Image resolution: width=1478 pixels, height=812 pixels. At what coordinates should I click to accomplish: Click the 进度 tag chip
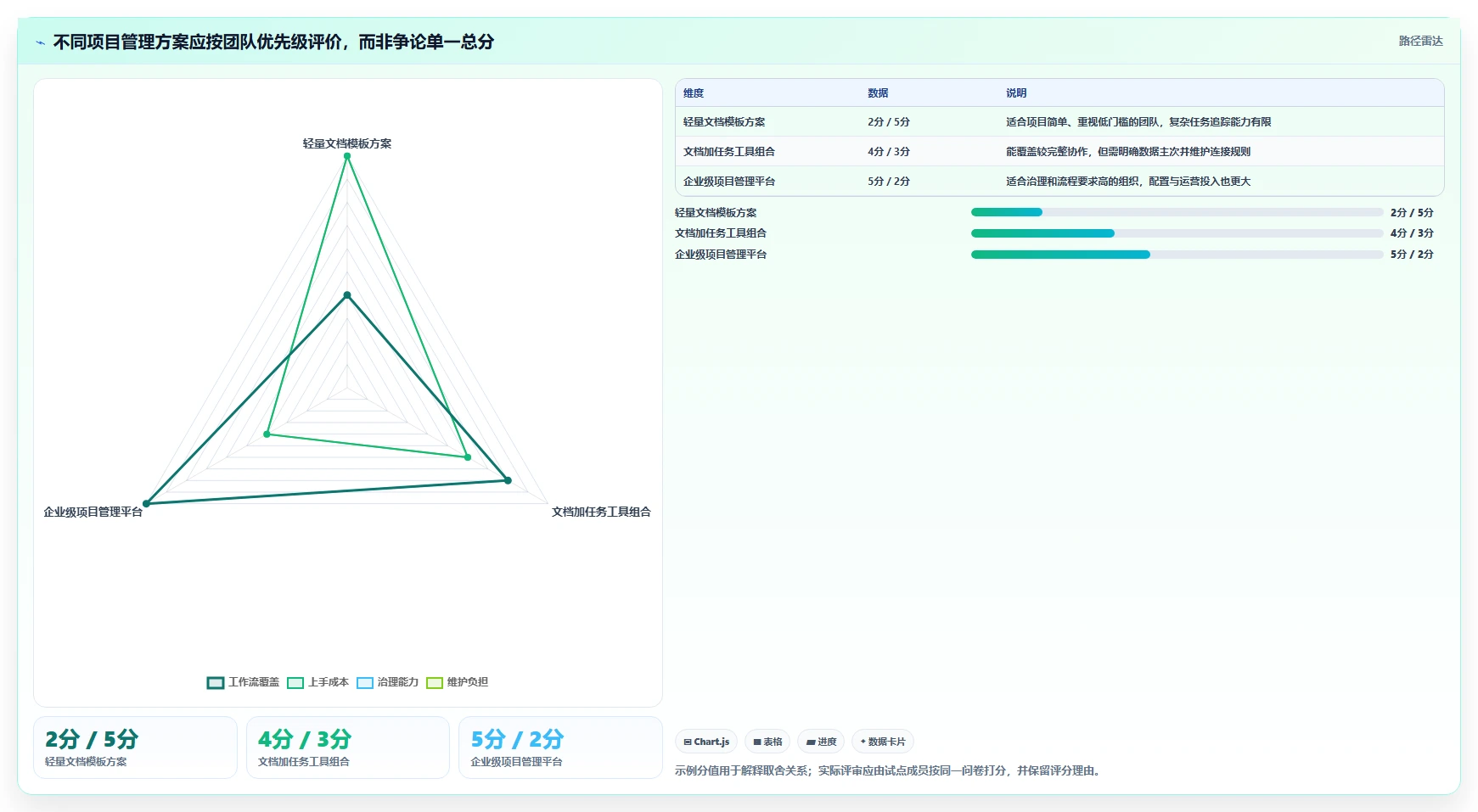coord(821,742)
